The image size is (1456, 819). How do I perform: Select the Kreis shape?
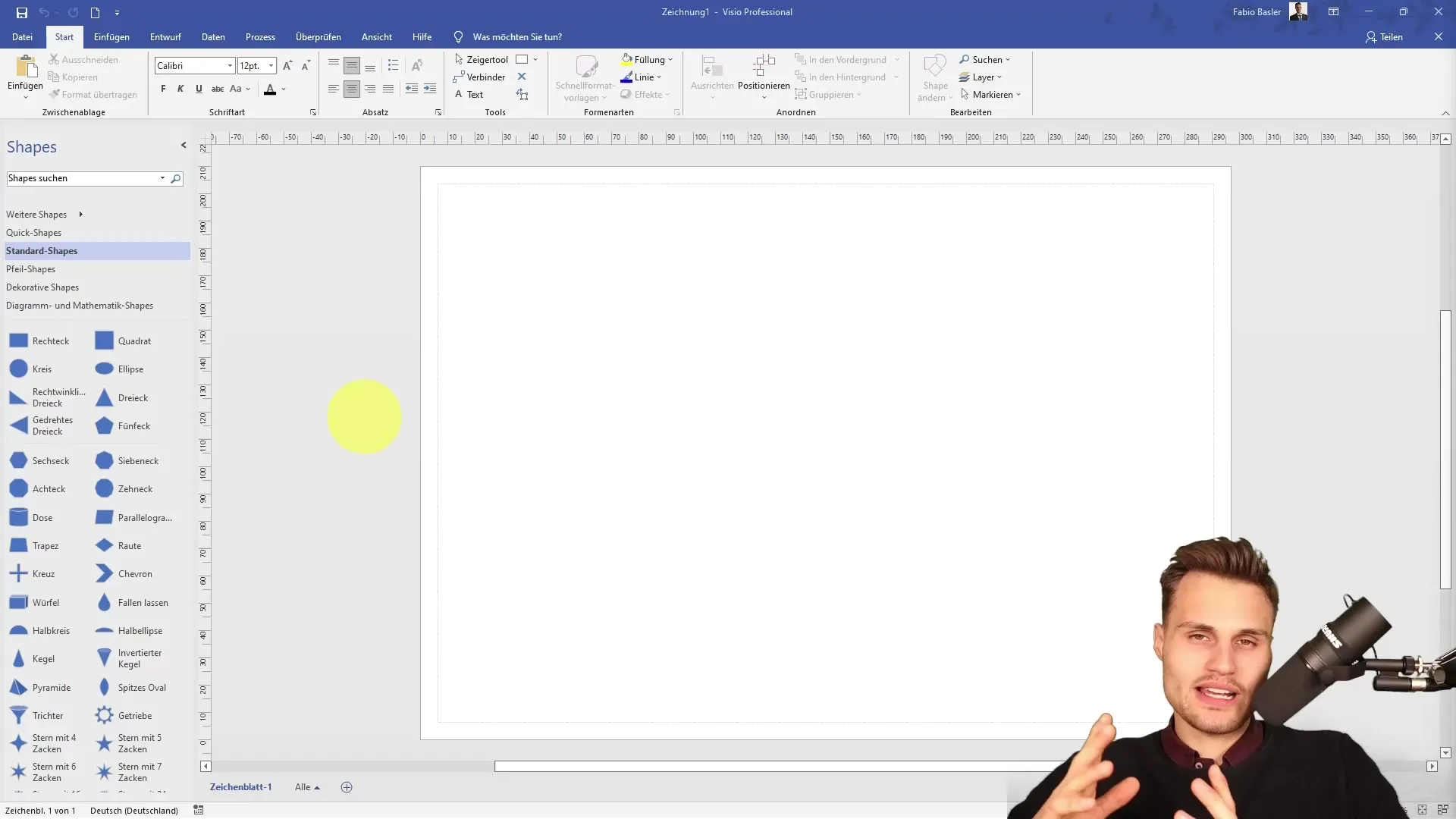(31, 369)
